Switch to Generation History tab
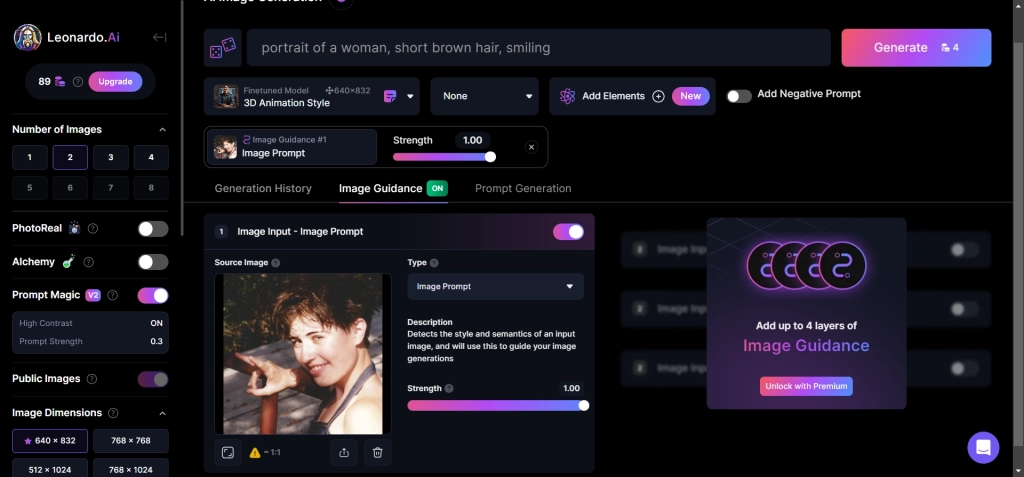 click(263, 188)
